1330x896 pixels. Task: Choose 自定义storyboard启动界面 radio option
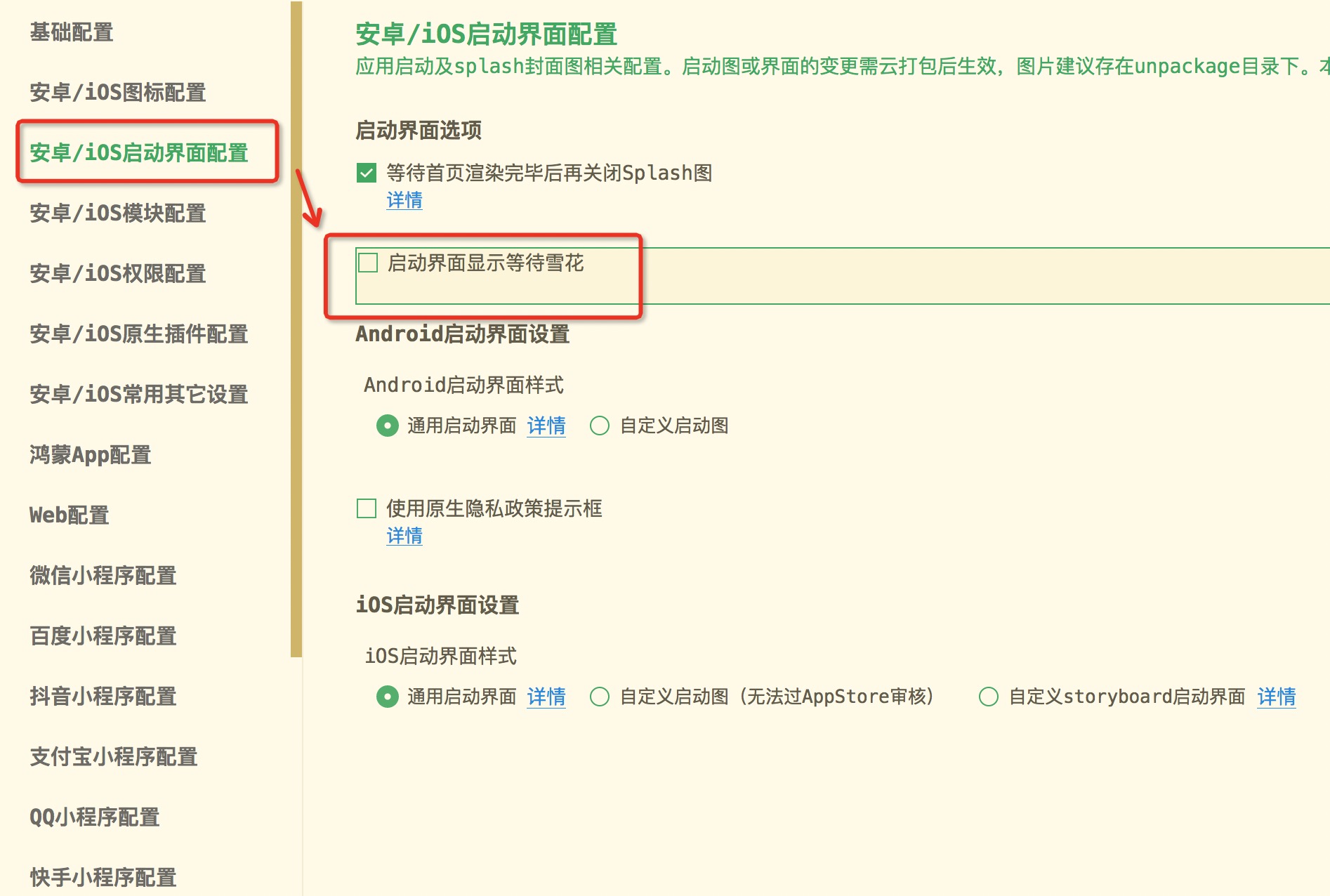tap(989, 697)
